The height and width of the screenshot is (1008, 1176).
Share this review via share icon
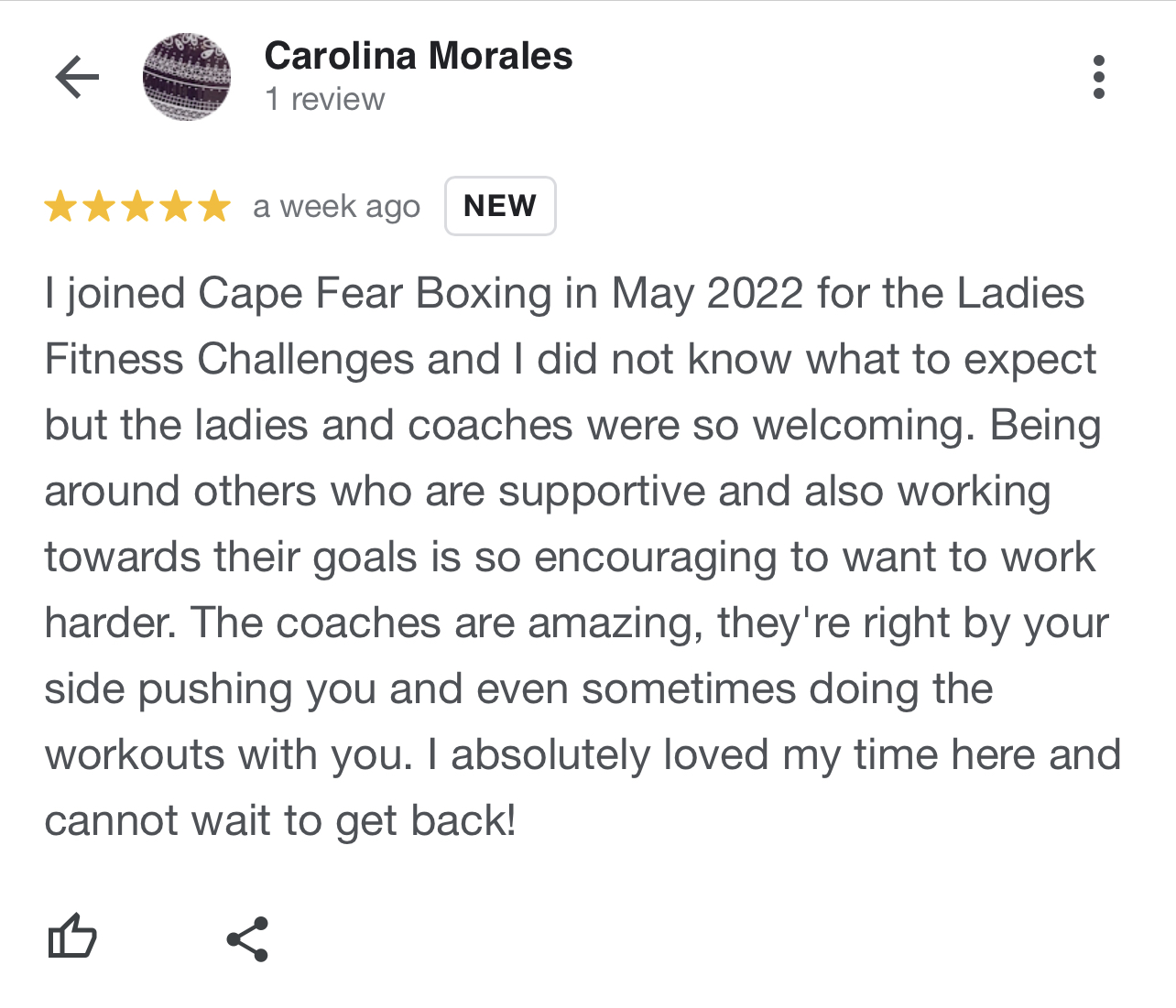[x=247, y=938]
